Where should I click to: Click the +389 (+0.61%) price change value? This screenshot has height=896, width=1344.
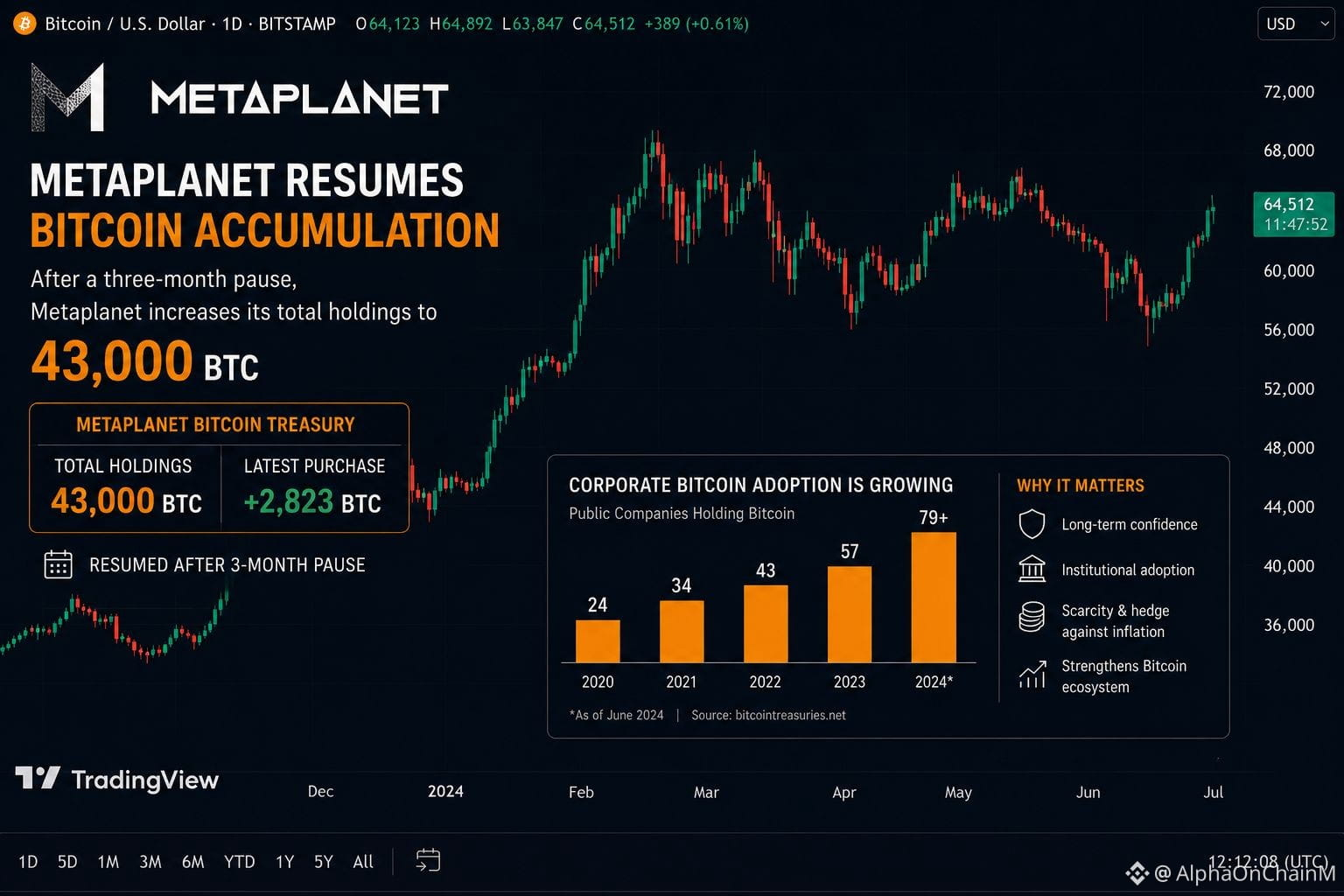click(696, 24)
